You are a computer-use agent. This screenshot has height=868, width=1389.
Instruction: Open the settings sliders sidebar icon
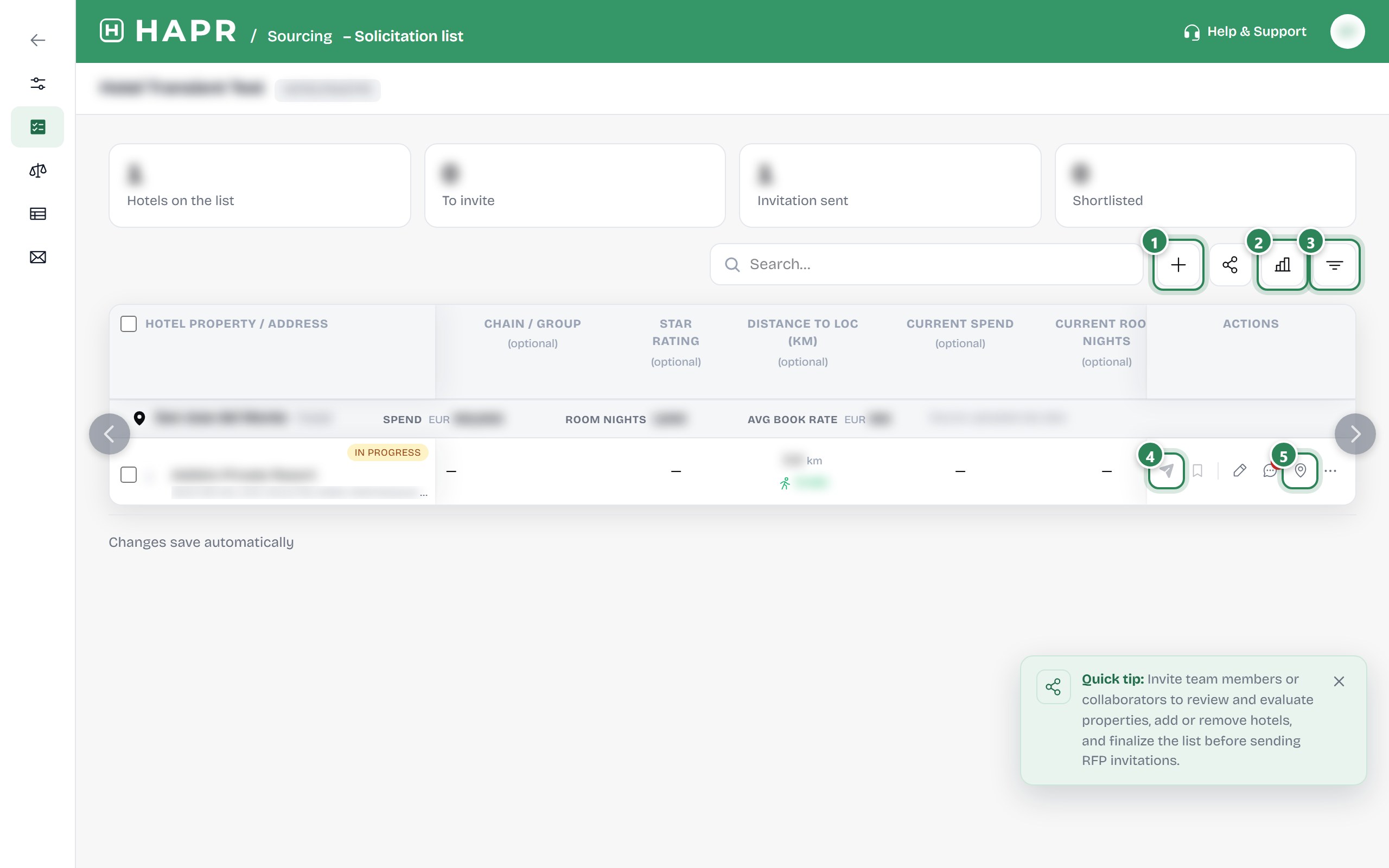click(38, 84)
